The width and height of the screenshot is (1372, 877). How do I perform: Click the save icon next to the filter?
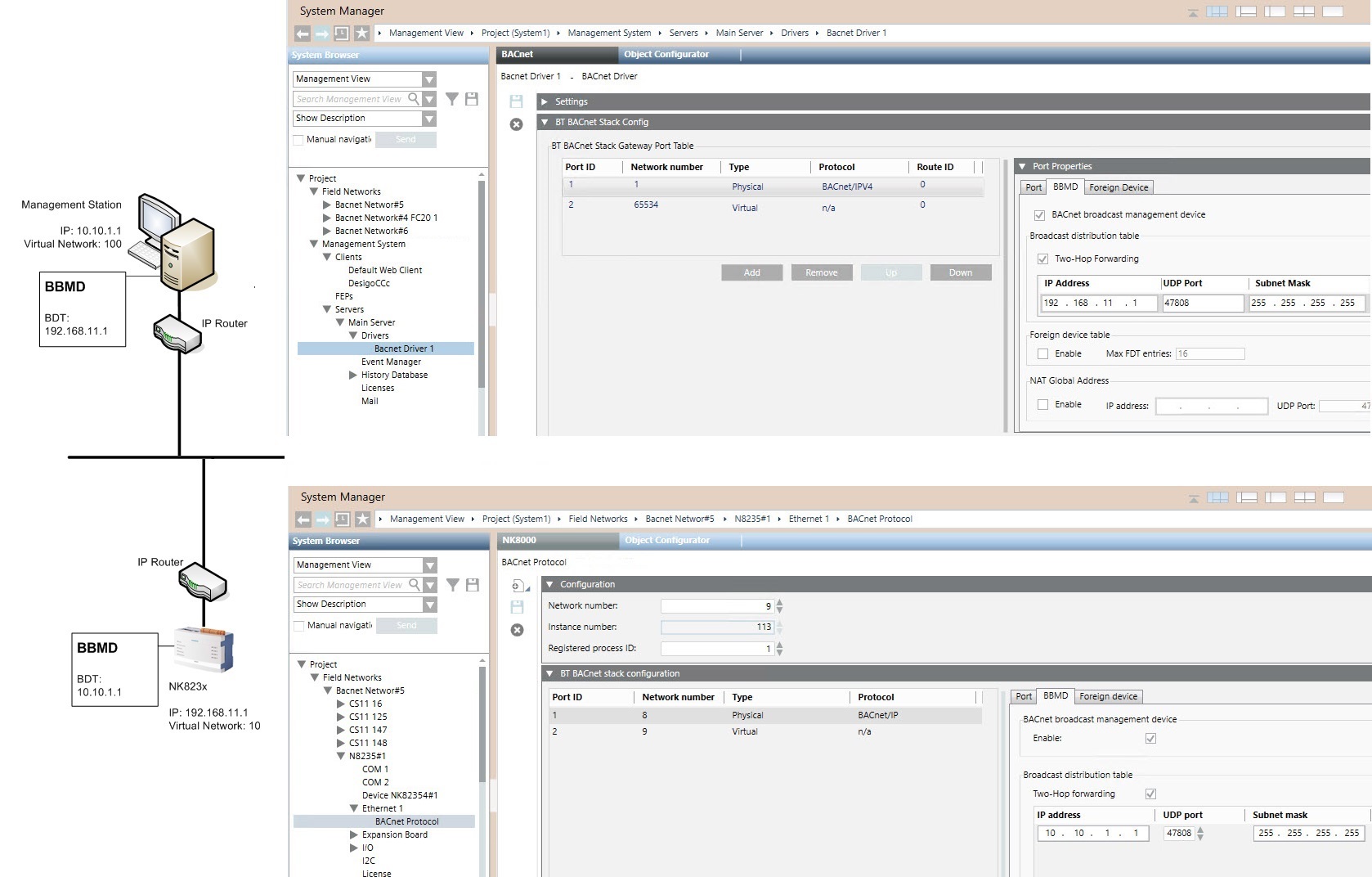472,99
